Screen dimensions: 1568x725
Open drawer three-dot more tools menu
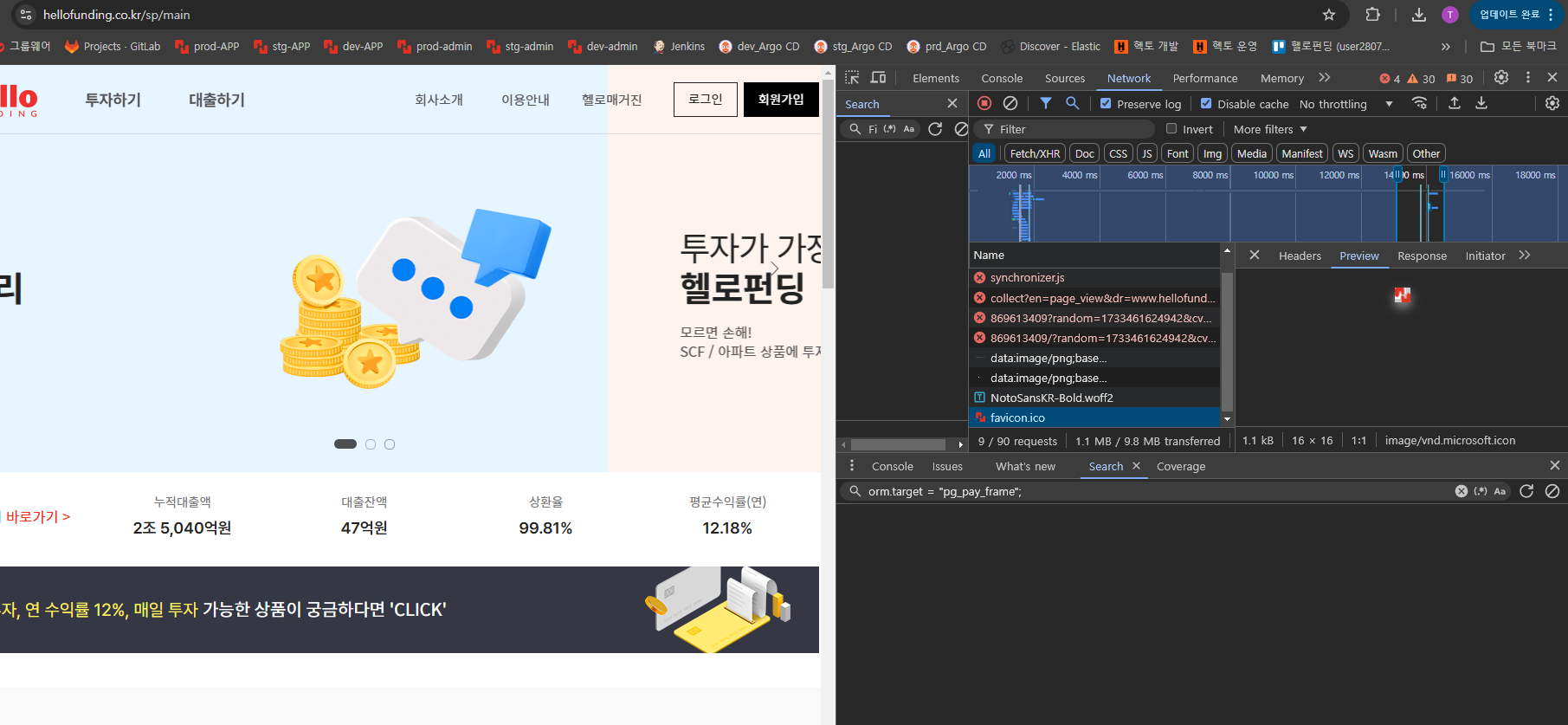click(x=852, y=466)
